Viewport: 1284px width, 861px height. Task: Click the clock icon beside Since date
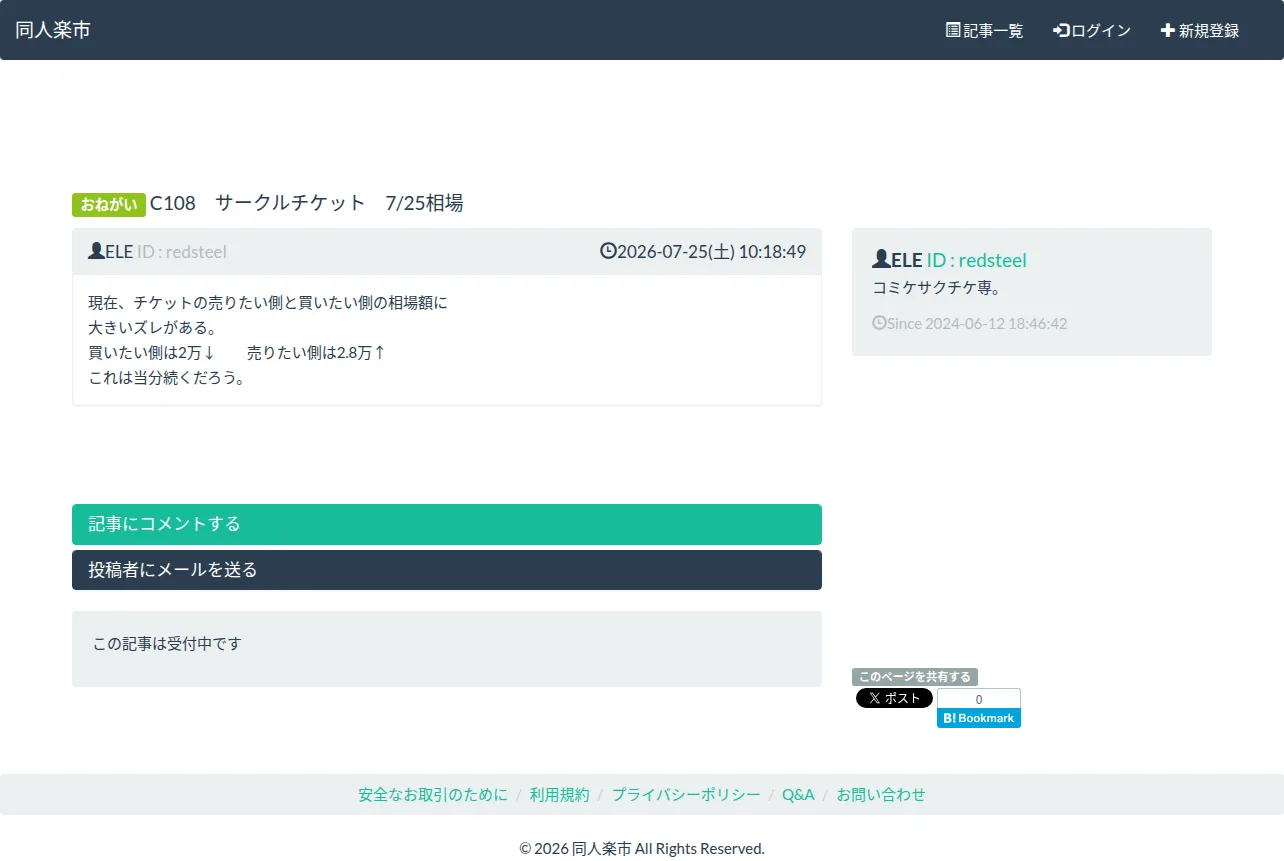pyautogui.click(x=879, y=323)
